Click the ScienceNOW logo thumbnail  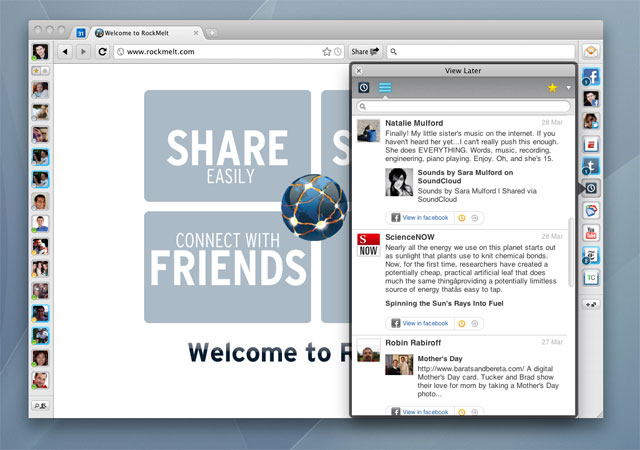pos(368,245)
